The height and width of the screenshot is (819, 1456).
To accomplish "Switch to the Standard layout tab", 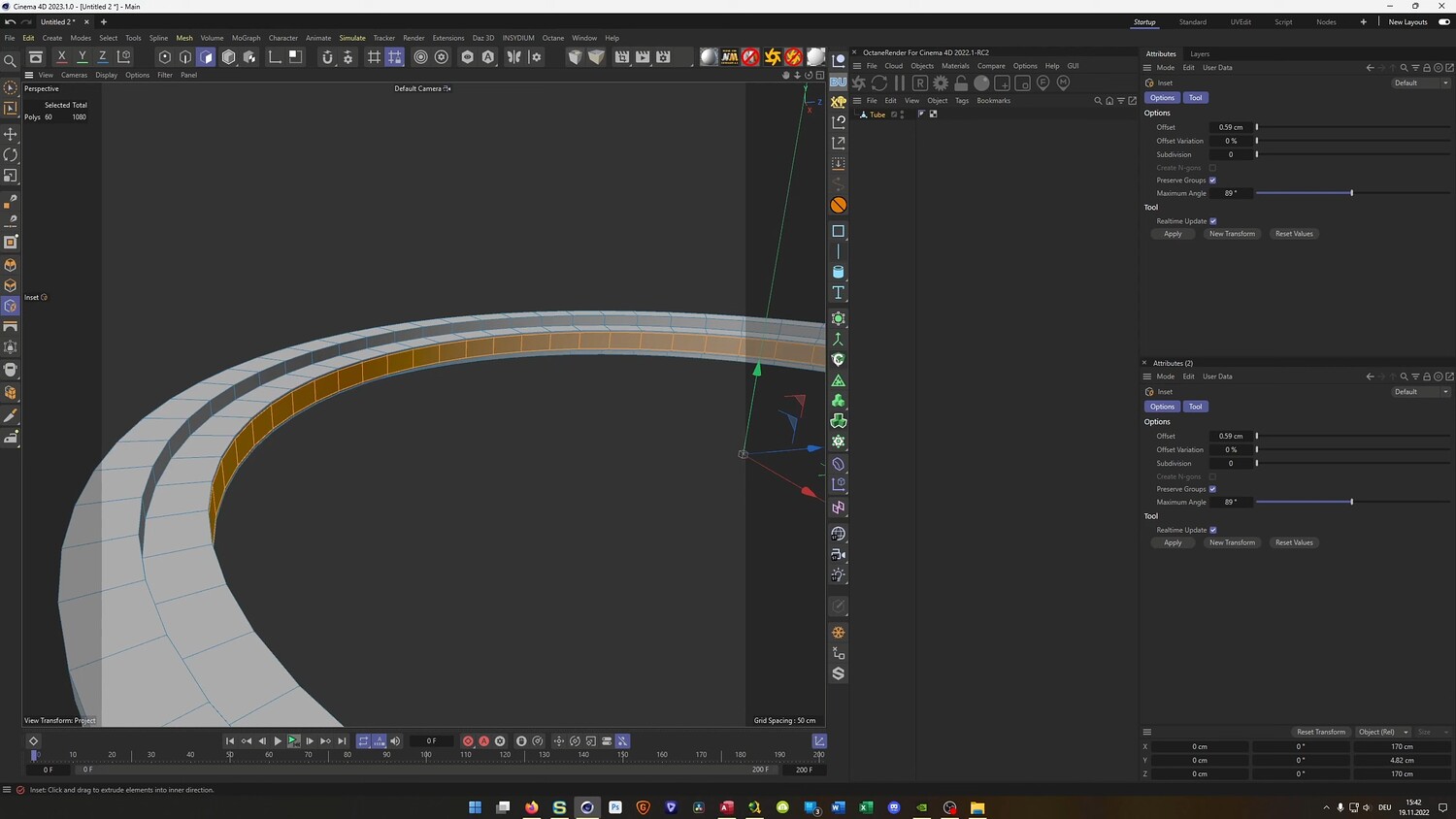I will click(x=1193, y=22).
